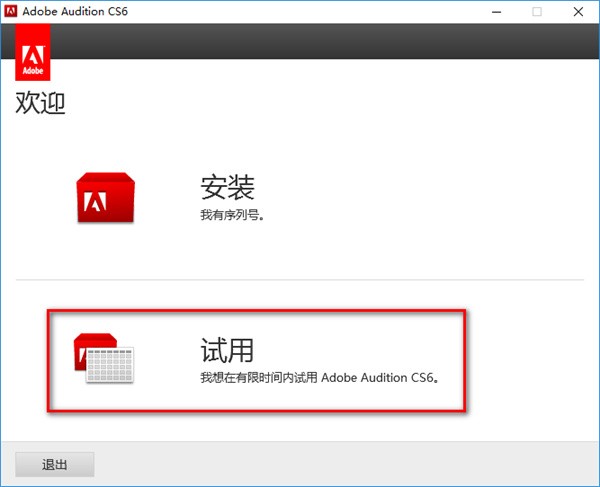The height and width of the screenshot is (487, 600).
Task: Select the 安装 install option heading
Action: click(227, 187)
